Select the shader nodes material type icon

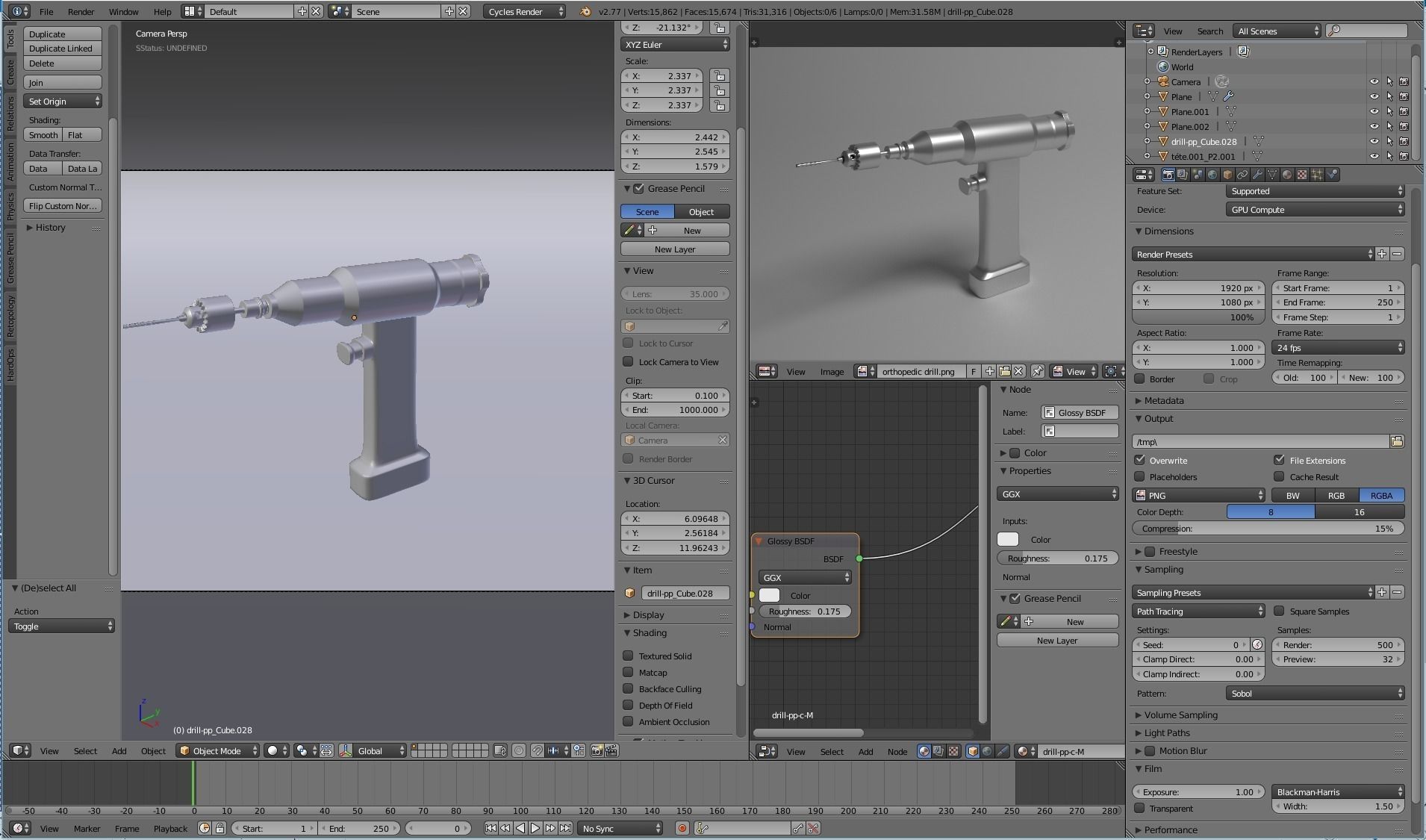(924, 751)
